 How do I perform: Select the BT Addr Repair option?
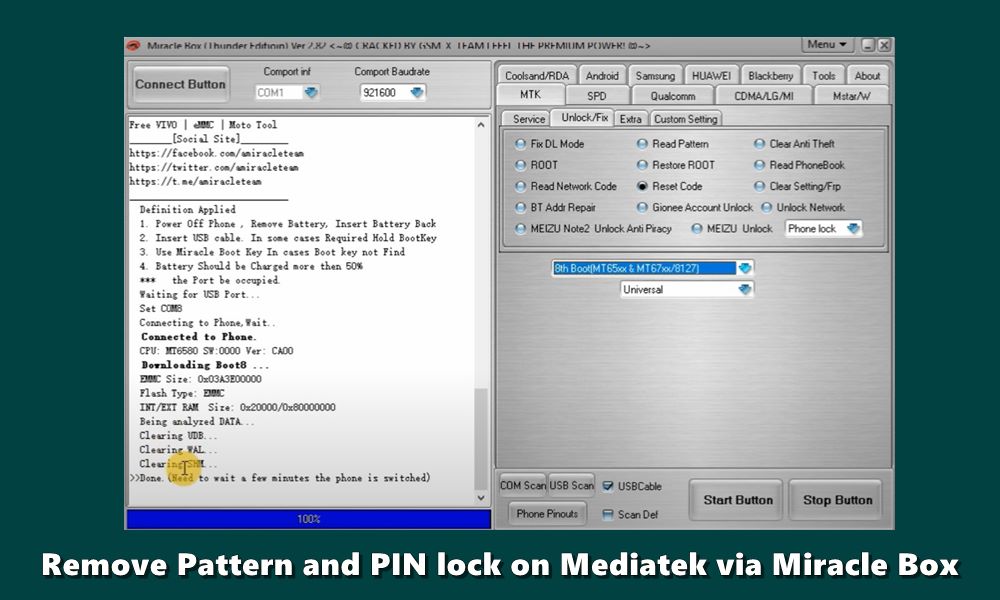pos(520,207)
